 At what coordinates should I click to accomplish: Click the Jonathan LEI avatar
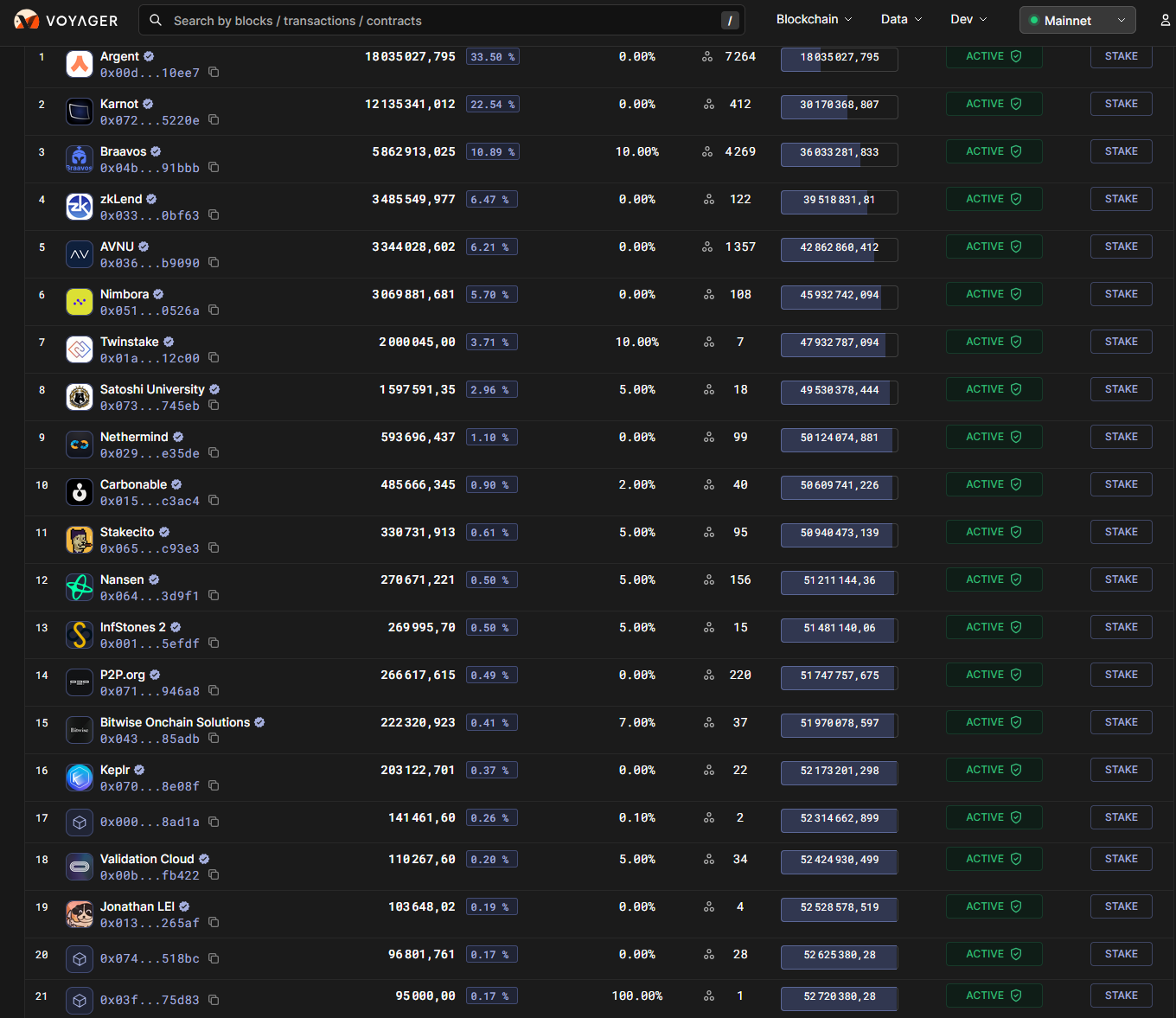(80, 914)
